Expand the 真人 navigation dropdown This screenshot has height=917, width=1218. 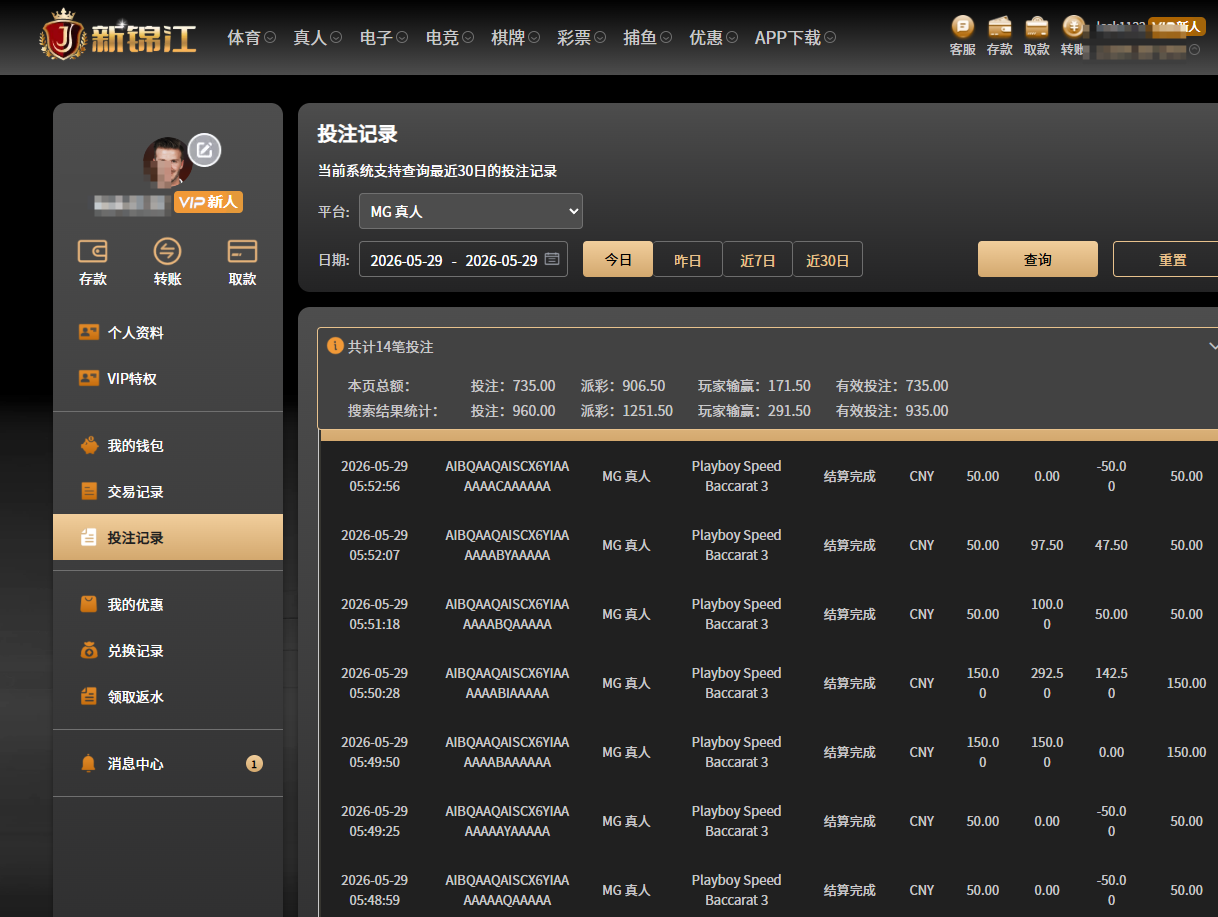pos(318,37)
